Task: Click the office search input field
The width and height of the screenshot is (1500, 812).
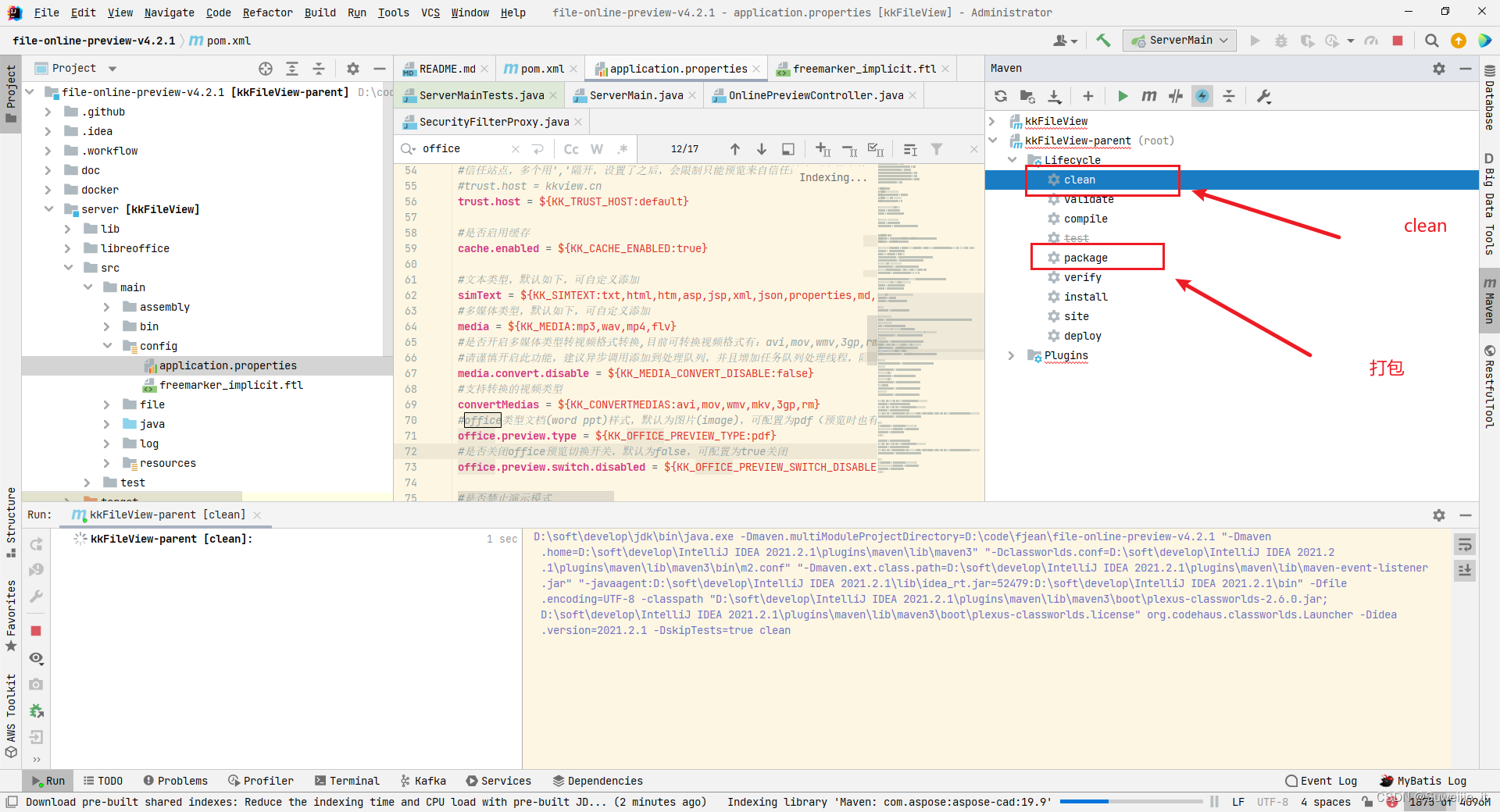Action: coord(465,149)
